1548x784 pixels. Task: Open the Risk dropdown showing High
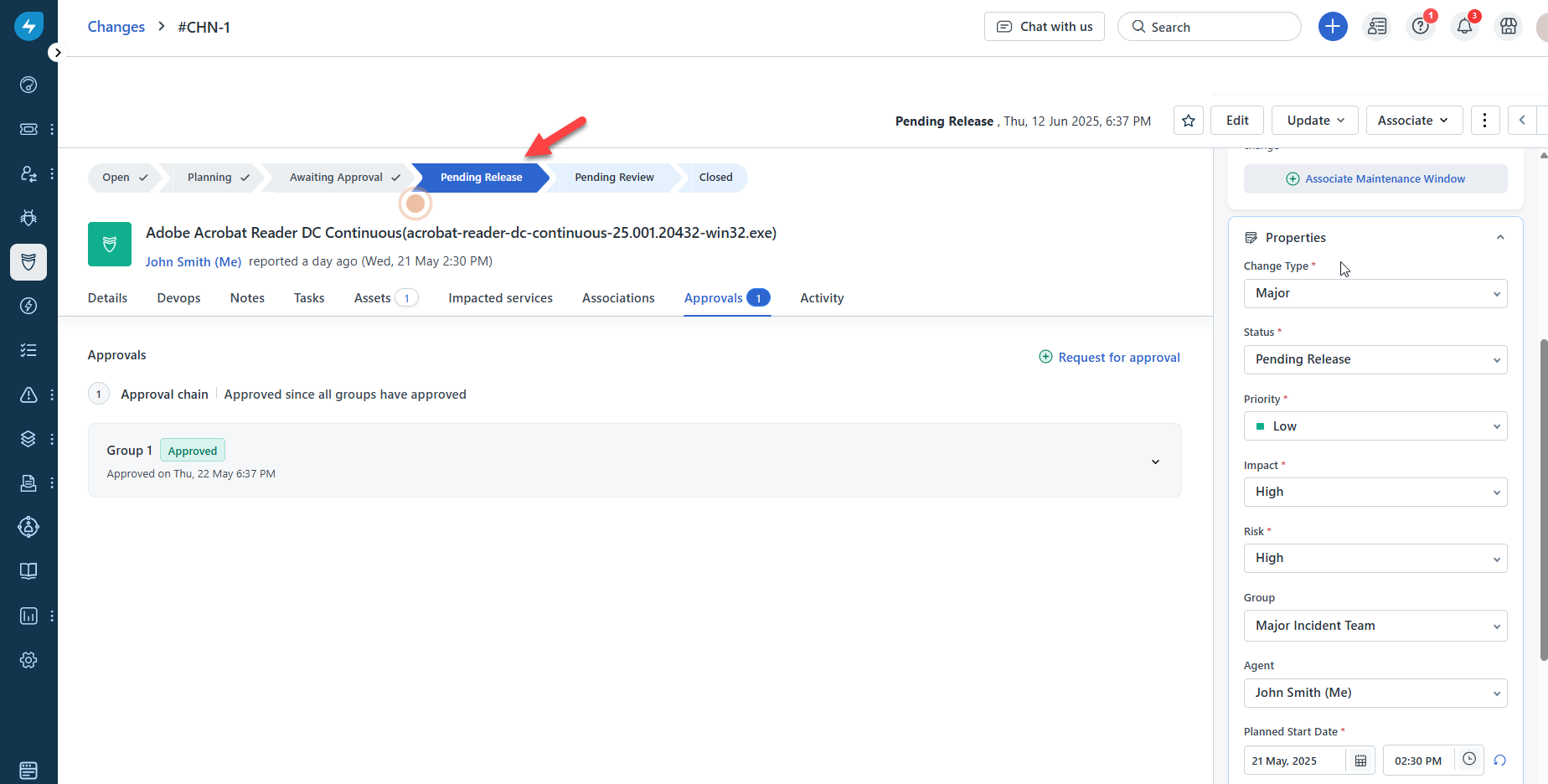[x=1375, y=559]
